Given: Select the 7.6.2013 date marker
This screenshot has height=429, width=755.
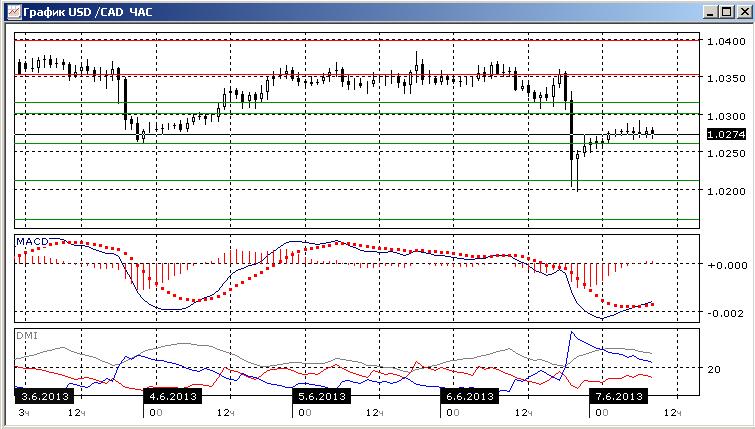Looking at the screenshot, I should (619, 397).
